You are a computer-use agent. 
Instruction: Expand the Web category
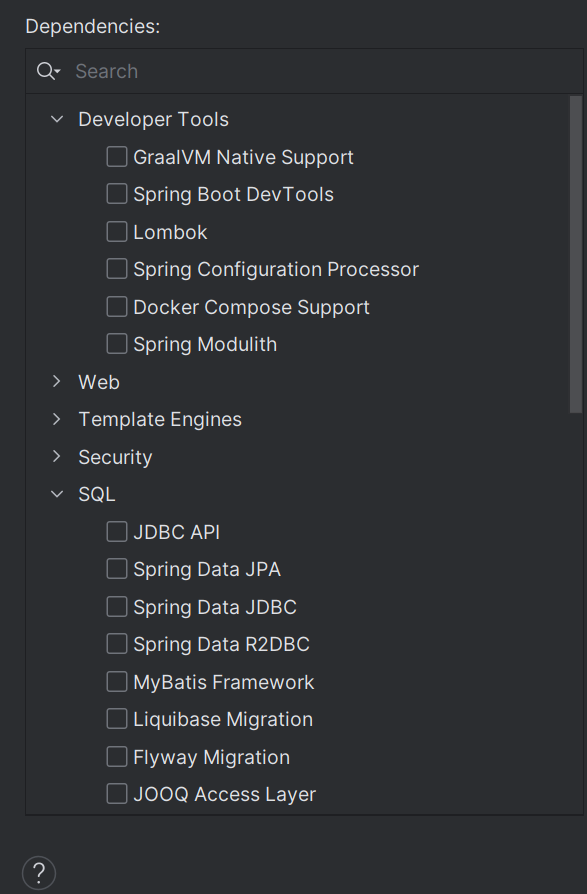point(56,381)
